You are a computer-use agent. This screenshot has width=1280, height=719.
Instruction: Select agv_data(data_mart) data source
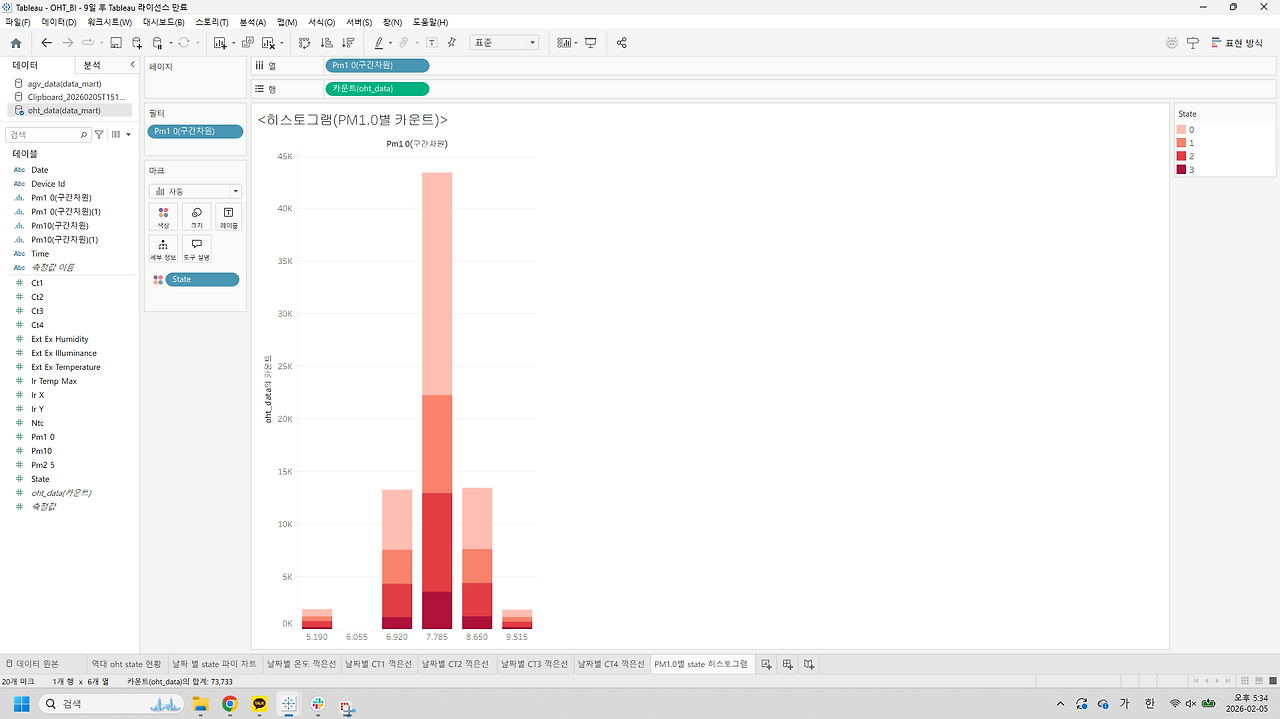click(x=64, y=83)
